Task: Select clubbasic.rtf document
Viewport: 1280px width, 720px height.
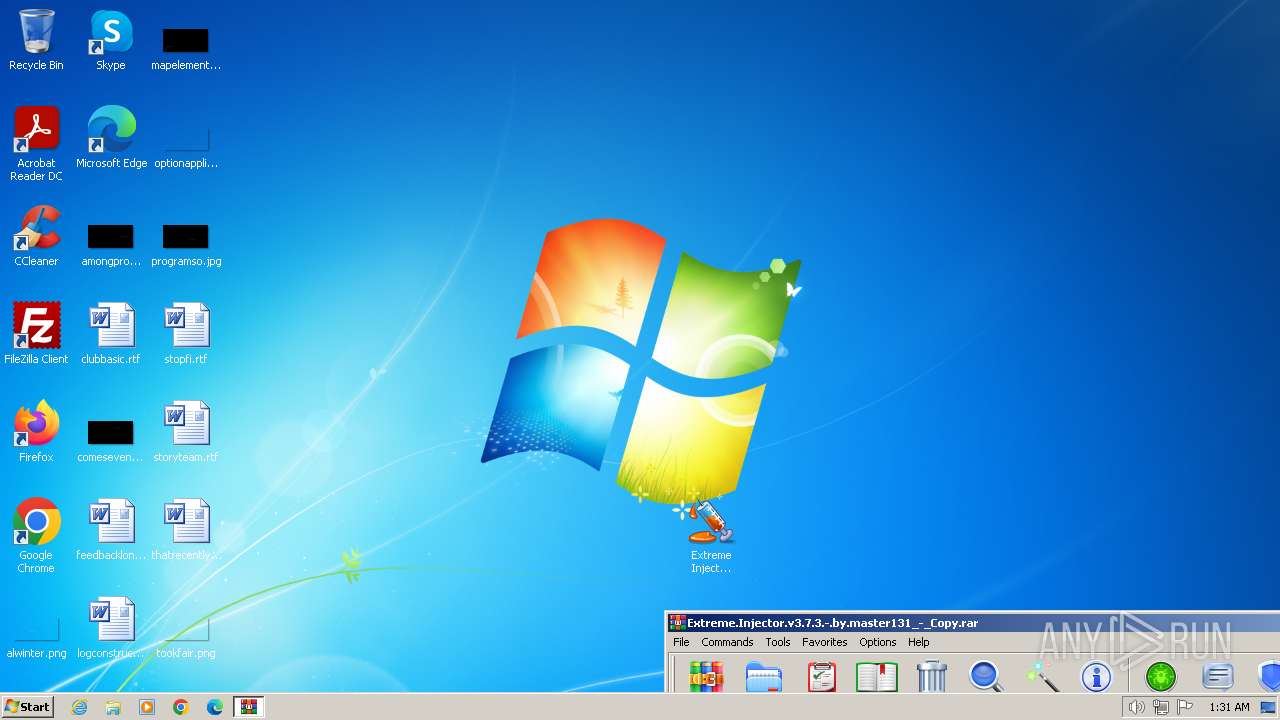Action: [x=111, y=333]
